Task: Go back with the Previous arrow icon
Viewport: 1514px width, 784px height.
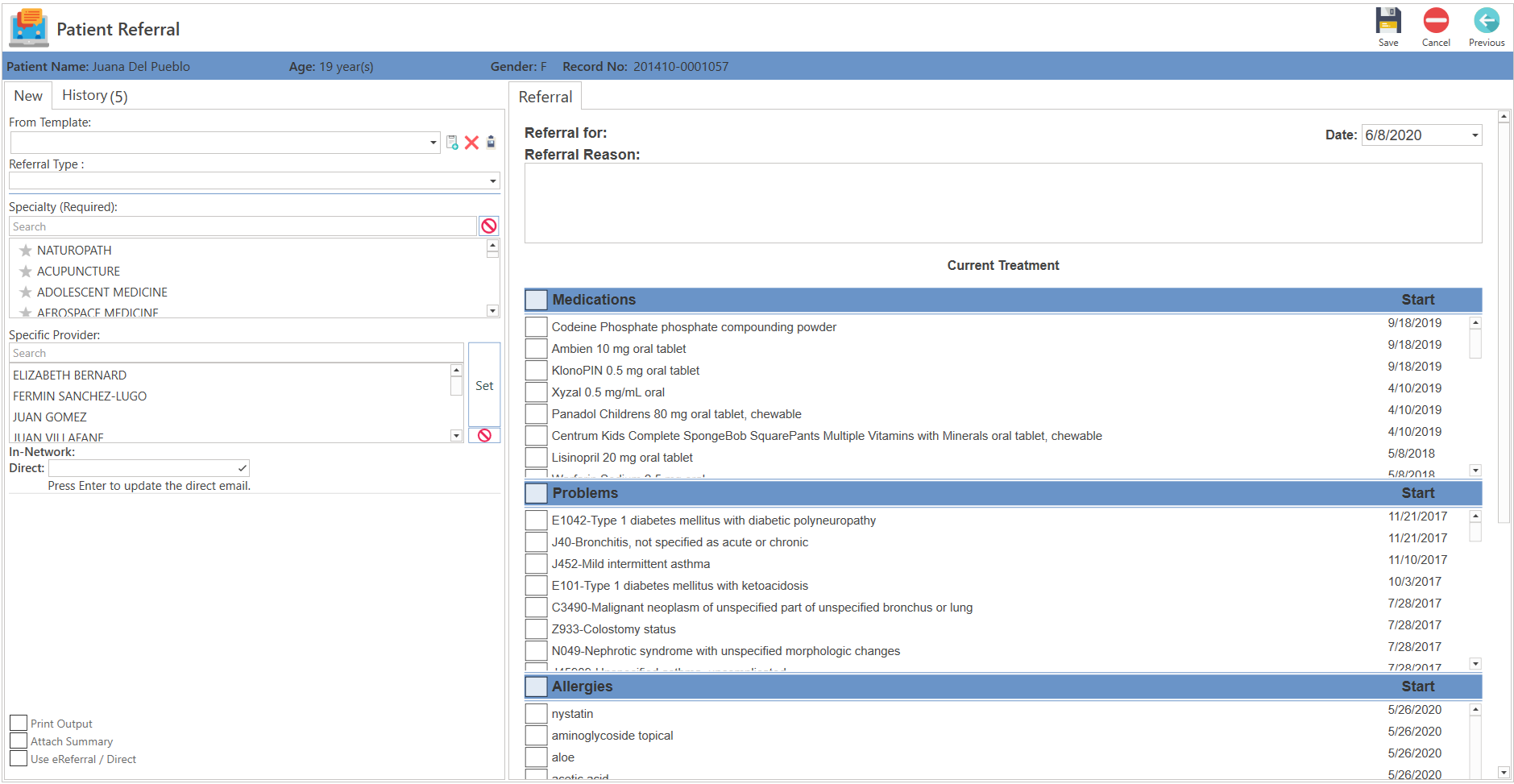Action: click(x=1487, y=20)
